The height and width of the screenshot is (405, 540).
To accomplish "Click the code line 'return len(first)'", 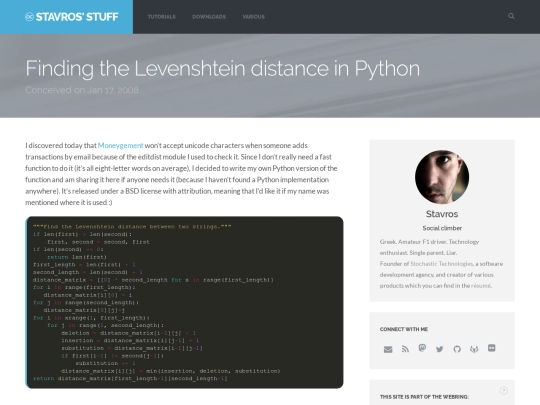I will coord(77,257).
